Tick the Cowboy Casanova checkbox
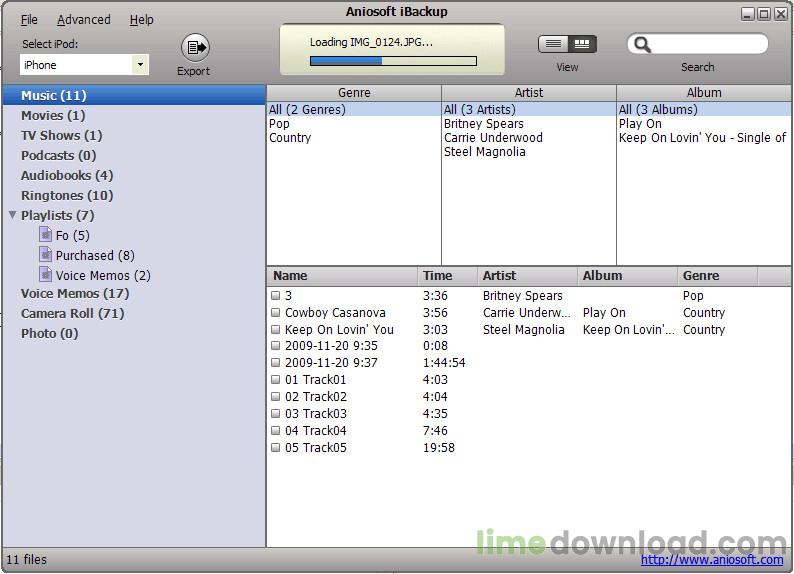 point(275,312)
